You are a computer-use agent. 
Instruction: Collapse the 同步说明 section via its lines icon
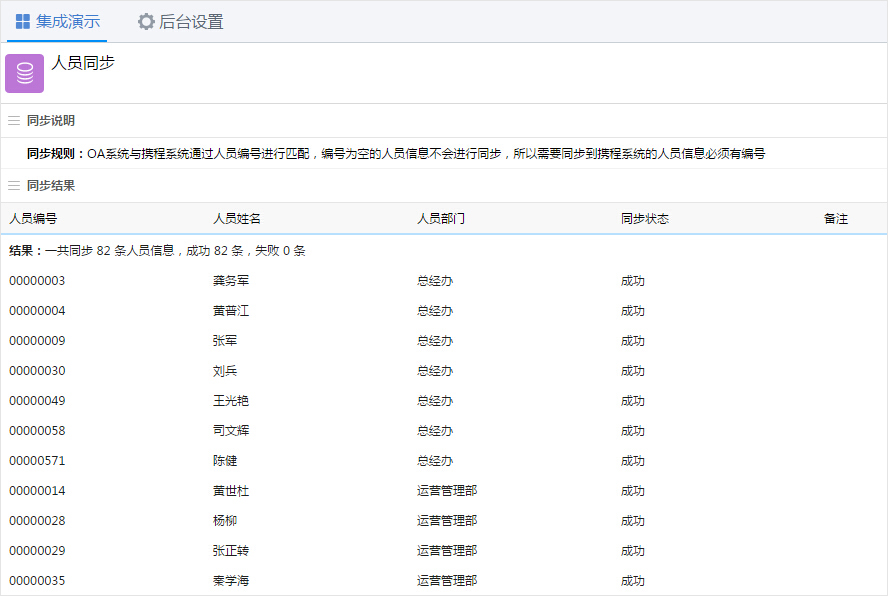coord(14,121)
